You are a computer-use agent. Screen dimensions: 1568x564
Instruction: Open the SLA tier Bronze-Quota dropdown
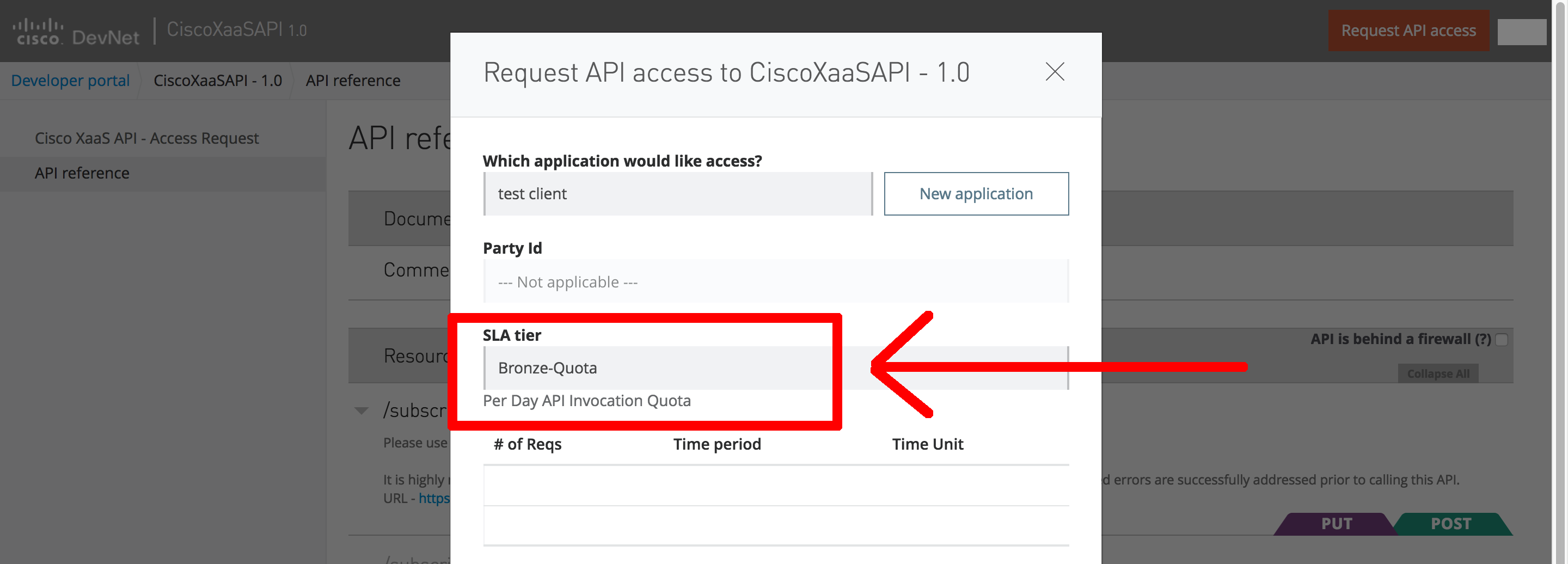coord(775,368)
